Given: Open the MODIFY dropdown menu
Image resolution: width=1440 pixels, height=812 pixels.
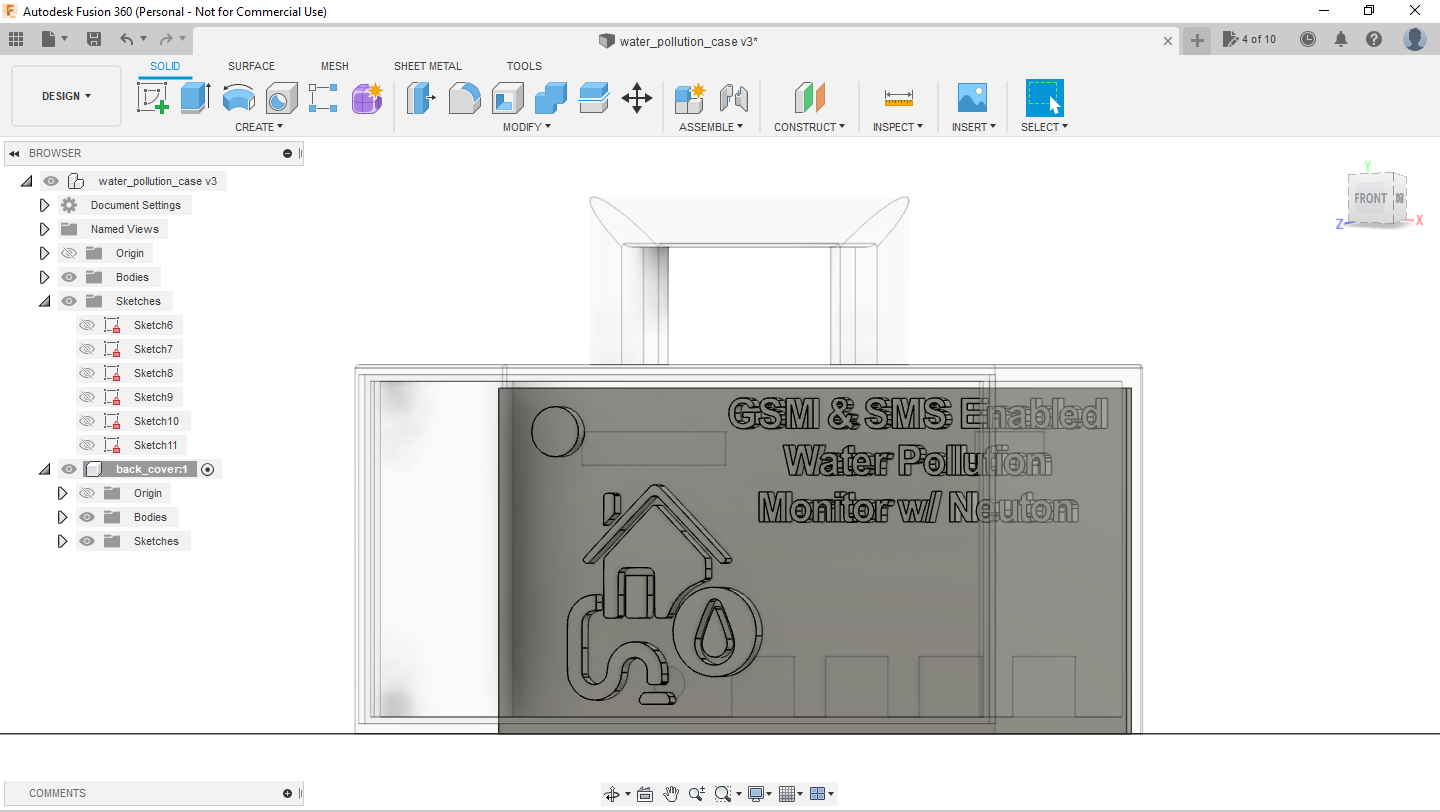Looking at the screenshot, I should (526, 127).
